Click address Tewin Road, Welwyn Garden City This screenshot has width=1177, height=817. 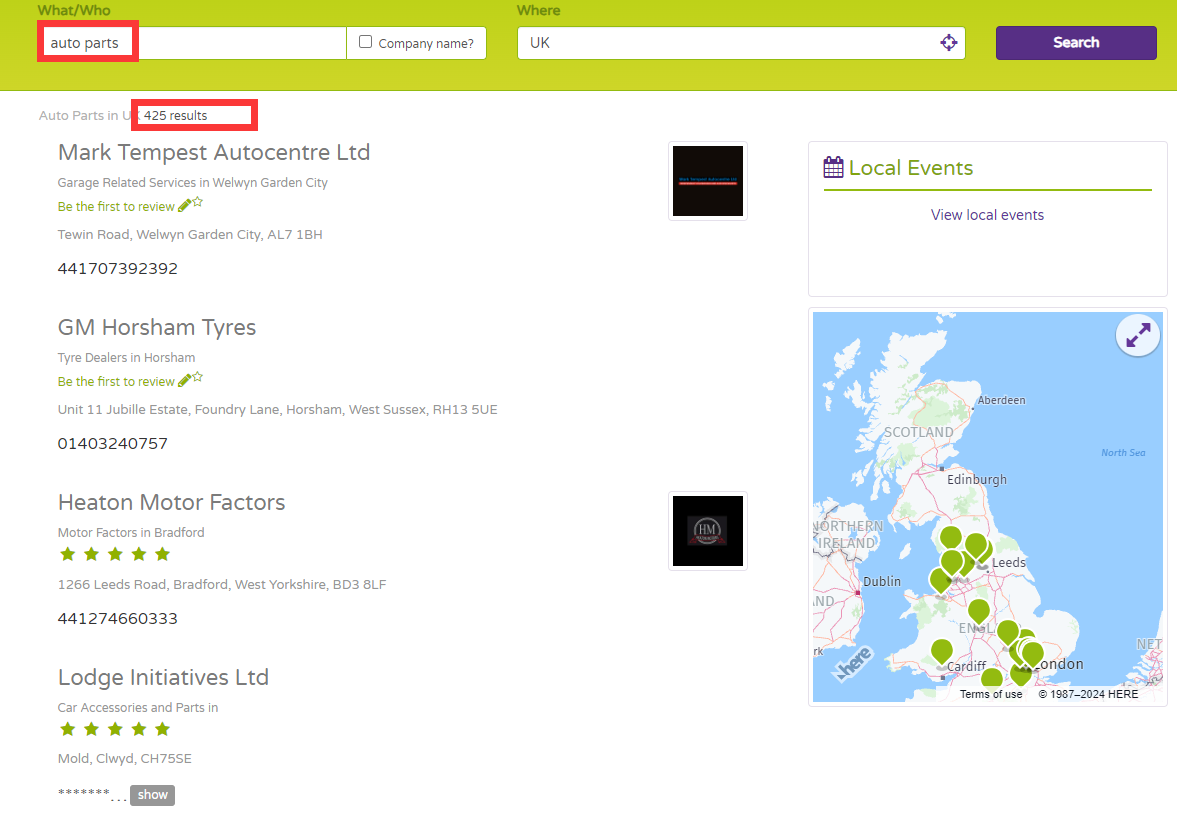tap(190, 234)
